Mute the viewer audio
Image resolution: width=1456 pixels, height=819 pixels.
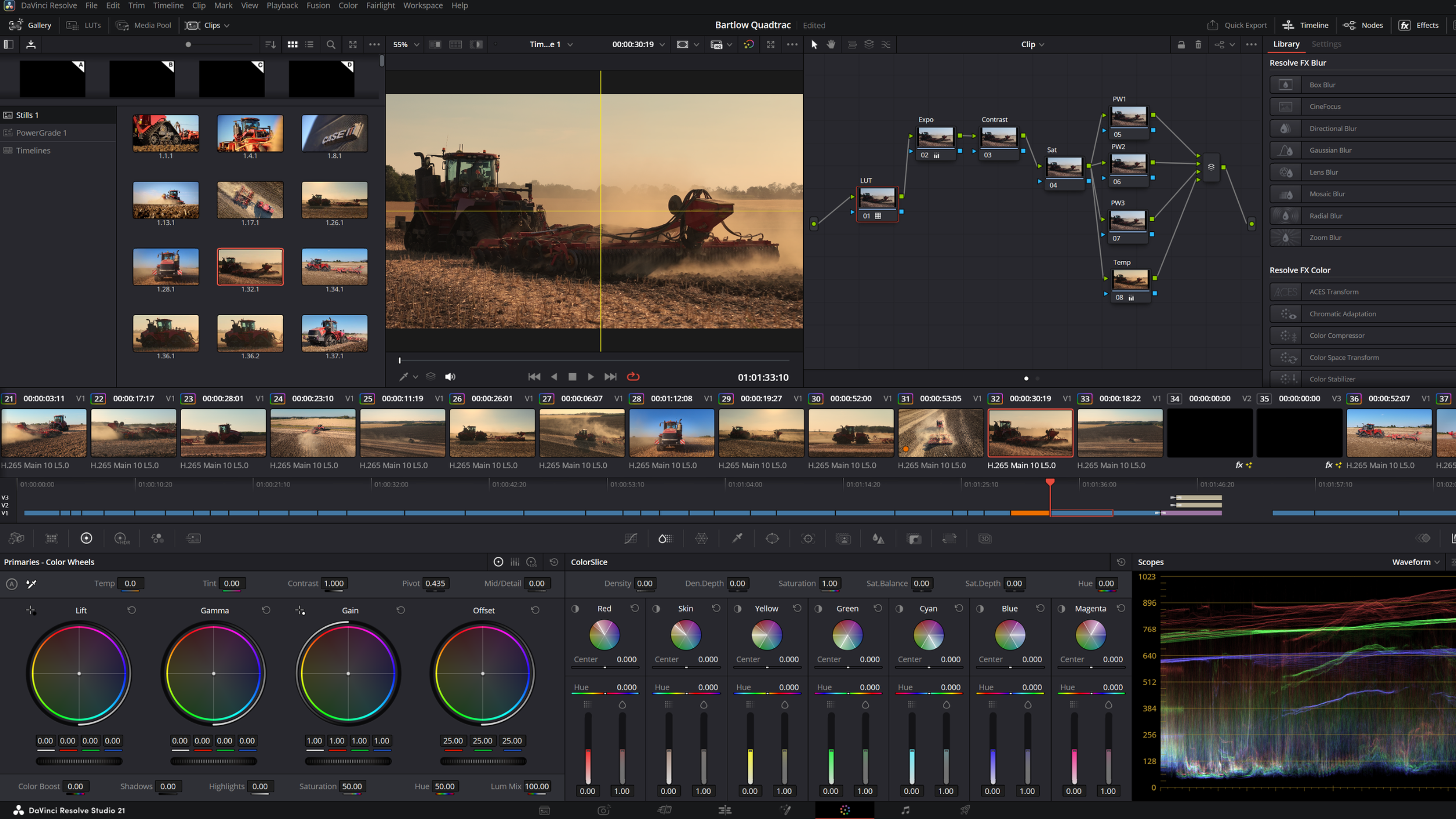click(x=450, y=377)
